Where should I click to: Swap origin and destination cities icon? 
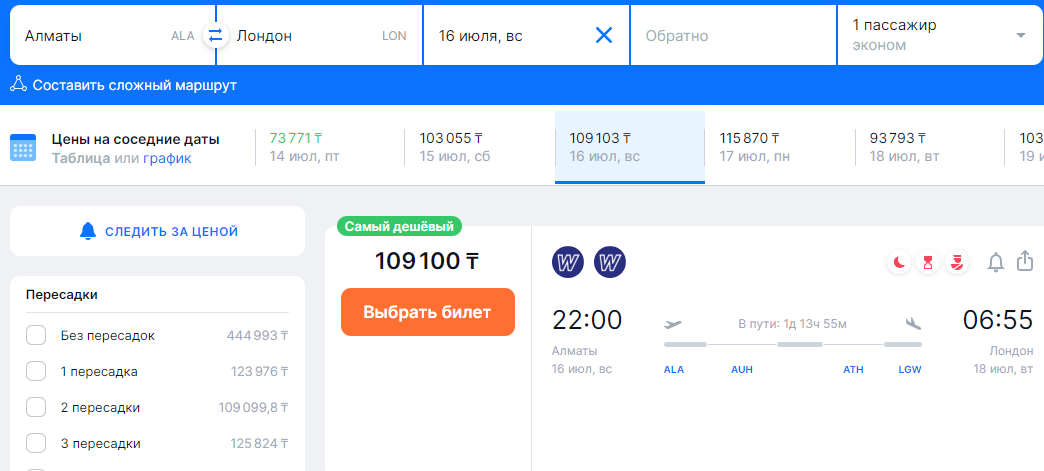pyautogui.click(x=214, y=36)
